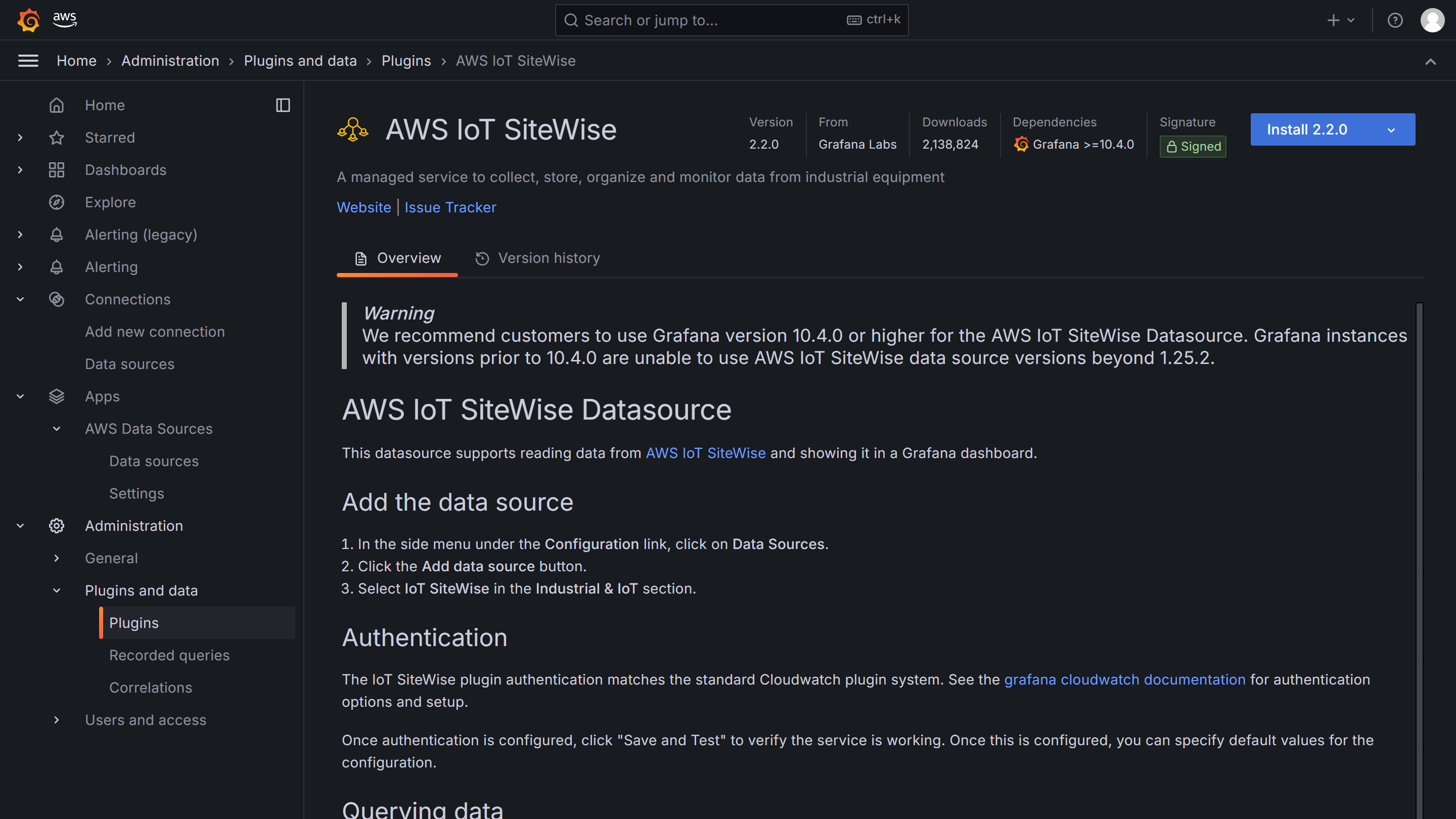The height and width of the screenshot is (819, 1456).
Task: Click the help question mark icon
Action: (x=1395, y=20)
